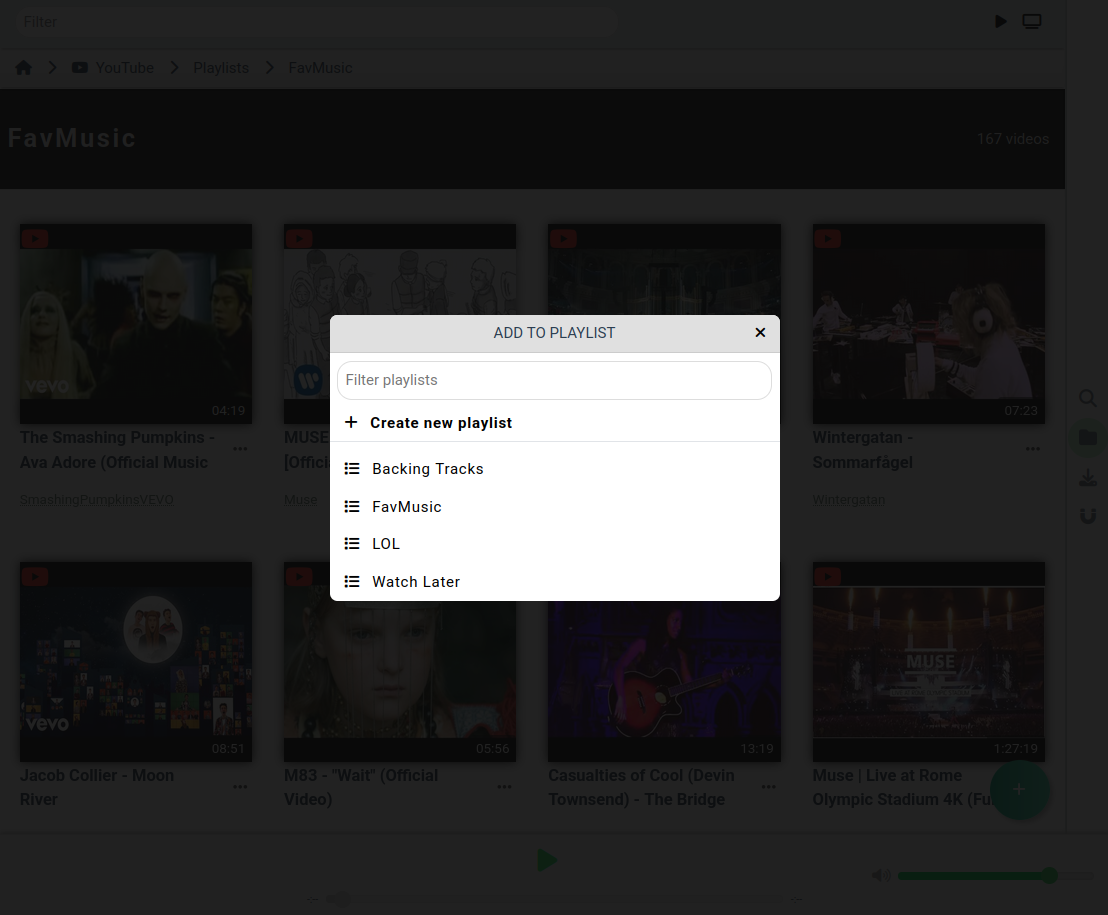Click the YouTube badge on Ava Adore thumbnail
The height and width of the screenshot is (915, 1108).
pos(35,239)
